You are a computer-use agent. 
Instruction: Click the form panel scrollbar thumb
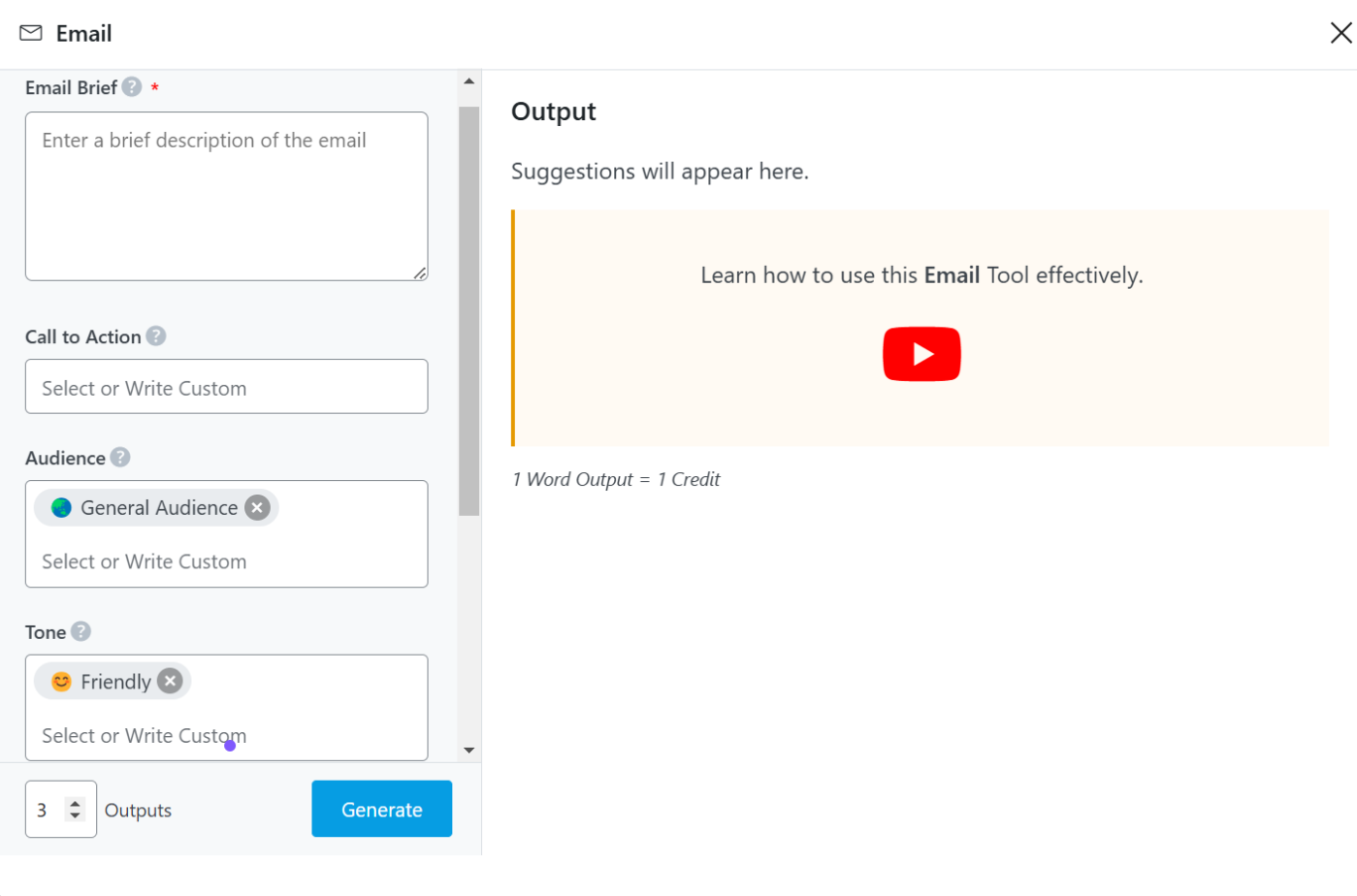[469, 310]
